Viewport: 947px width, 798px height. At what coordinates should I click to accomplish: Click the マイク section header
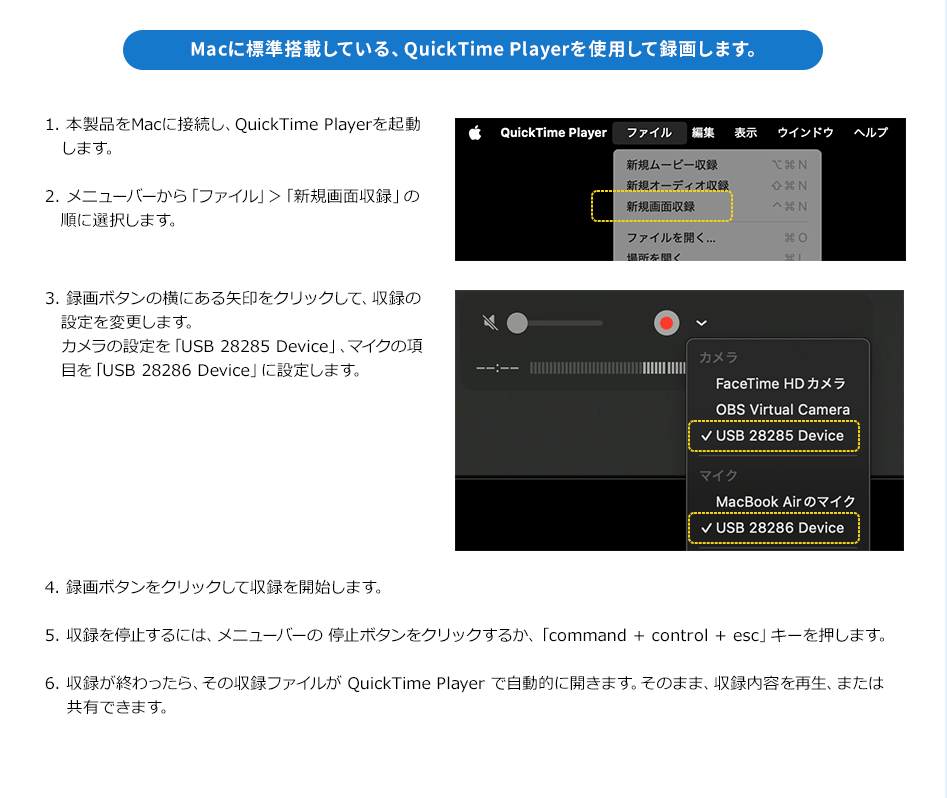click(x=718, y=475)
